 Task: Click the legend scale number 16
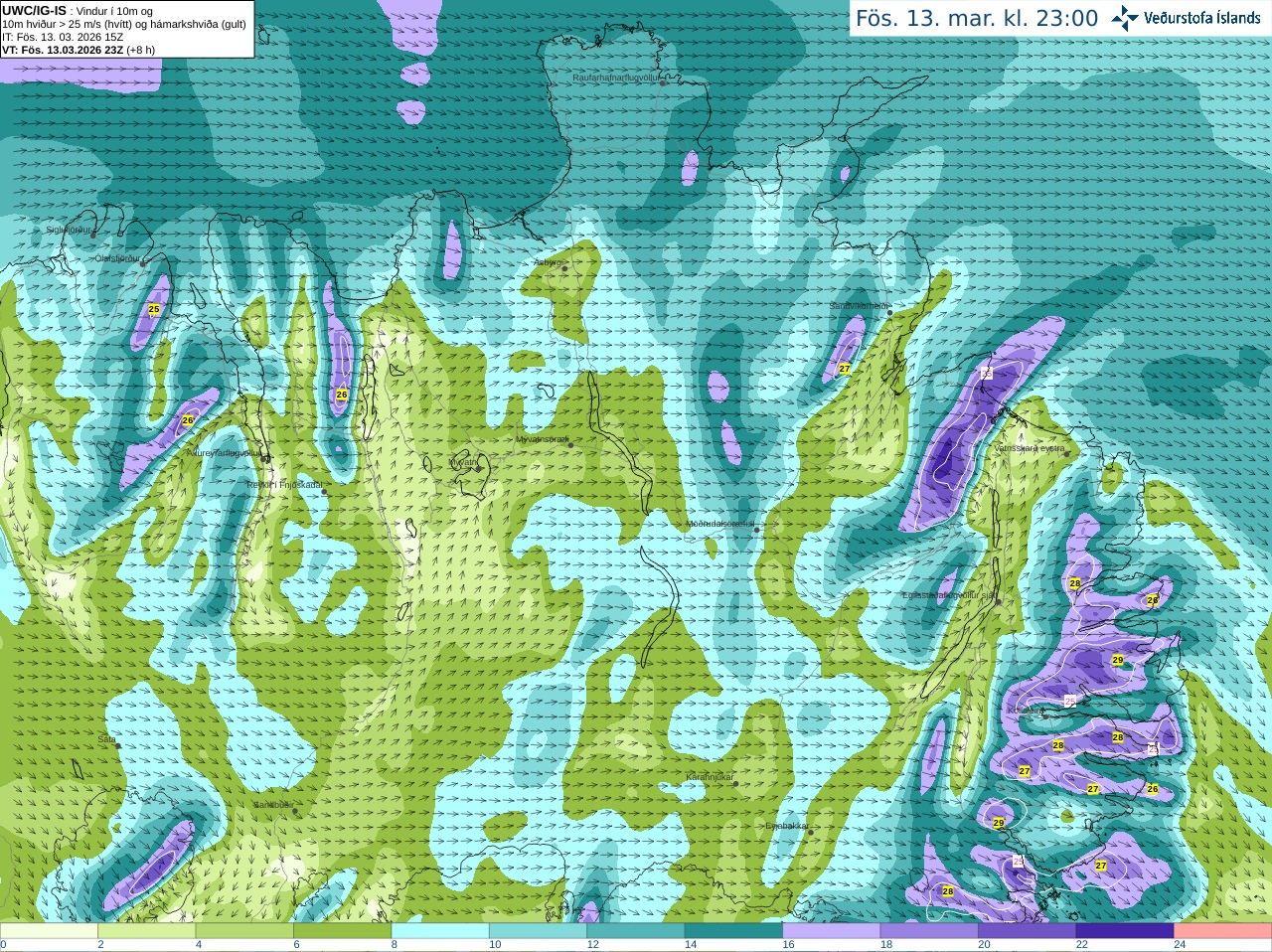click(788, 945)
